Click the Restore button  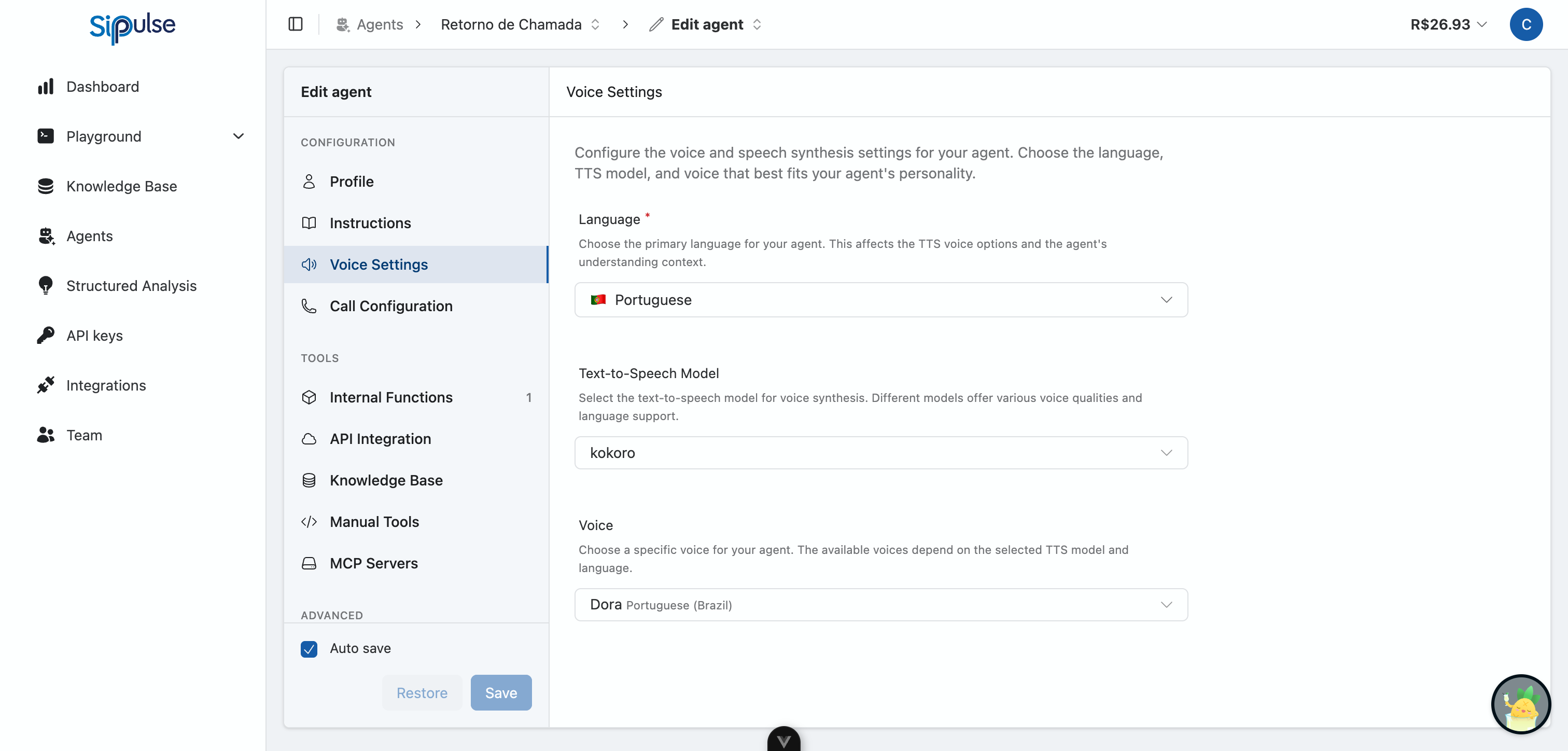point(422,692)
